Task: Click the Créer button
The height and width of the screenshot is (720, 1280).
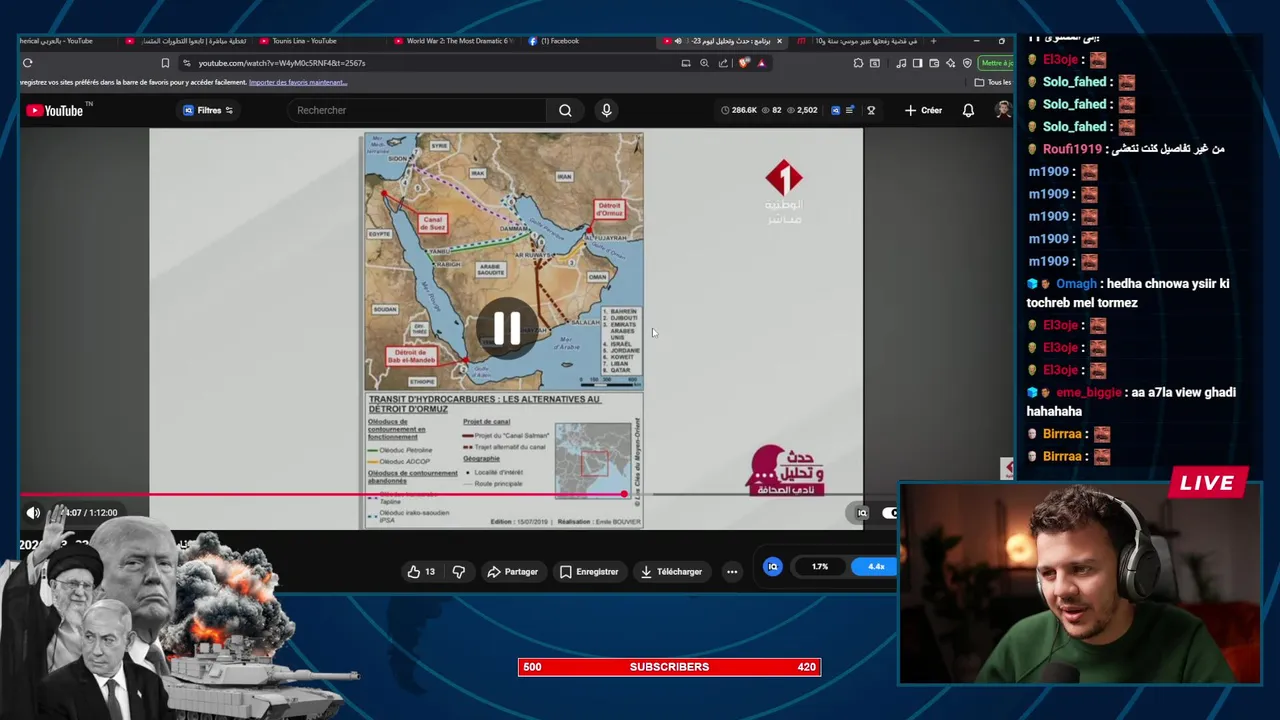Action: [x=923, y=110]
